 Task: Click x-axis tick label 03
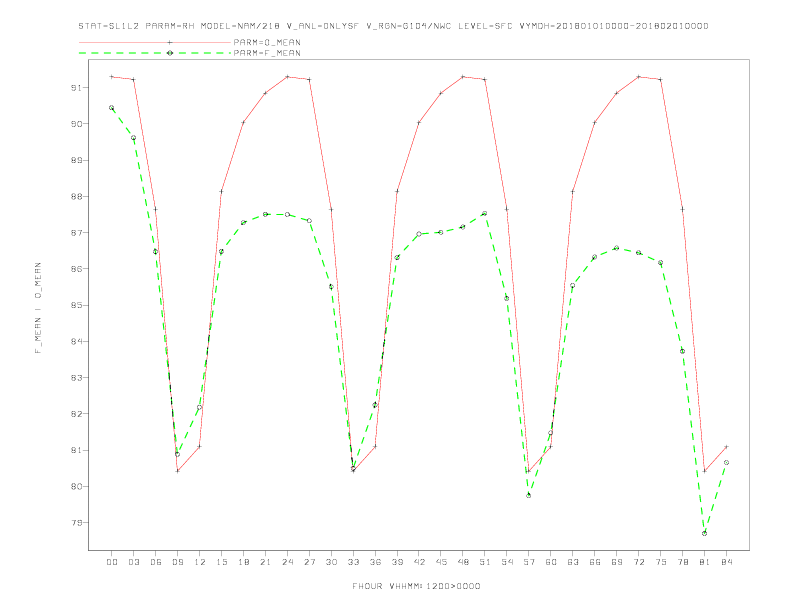[133, 562]
